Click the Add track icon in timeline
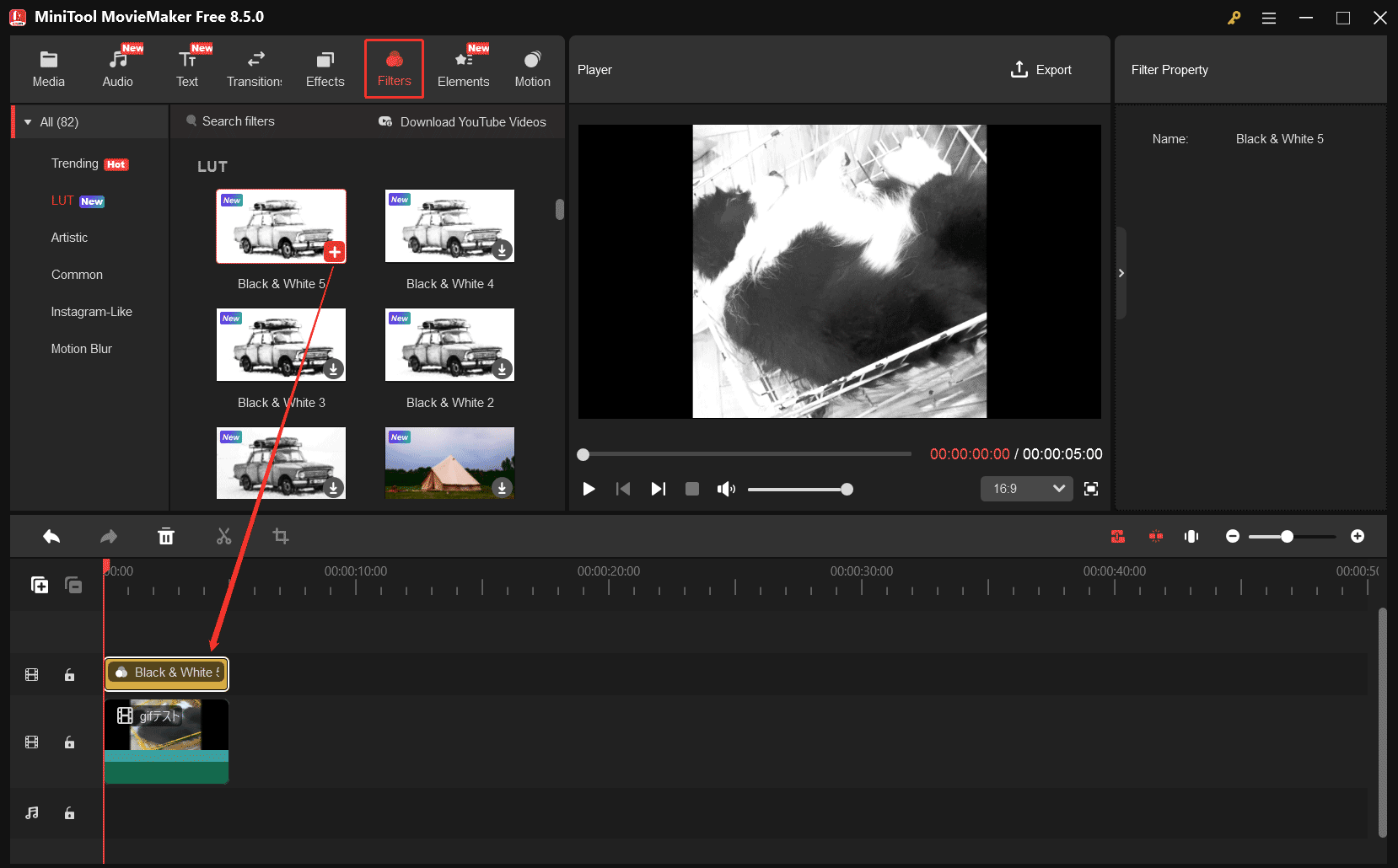This screenshot has width=1398, height=868. pos(39,584)
